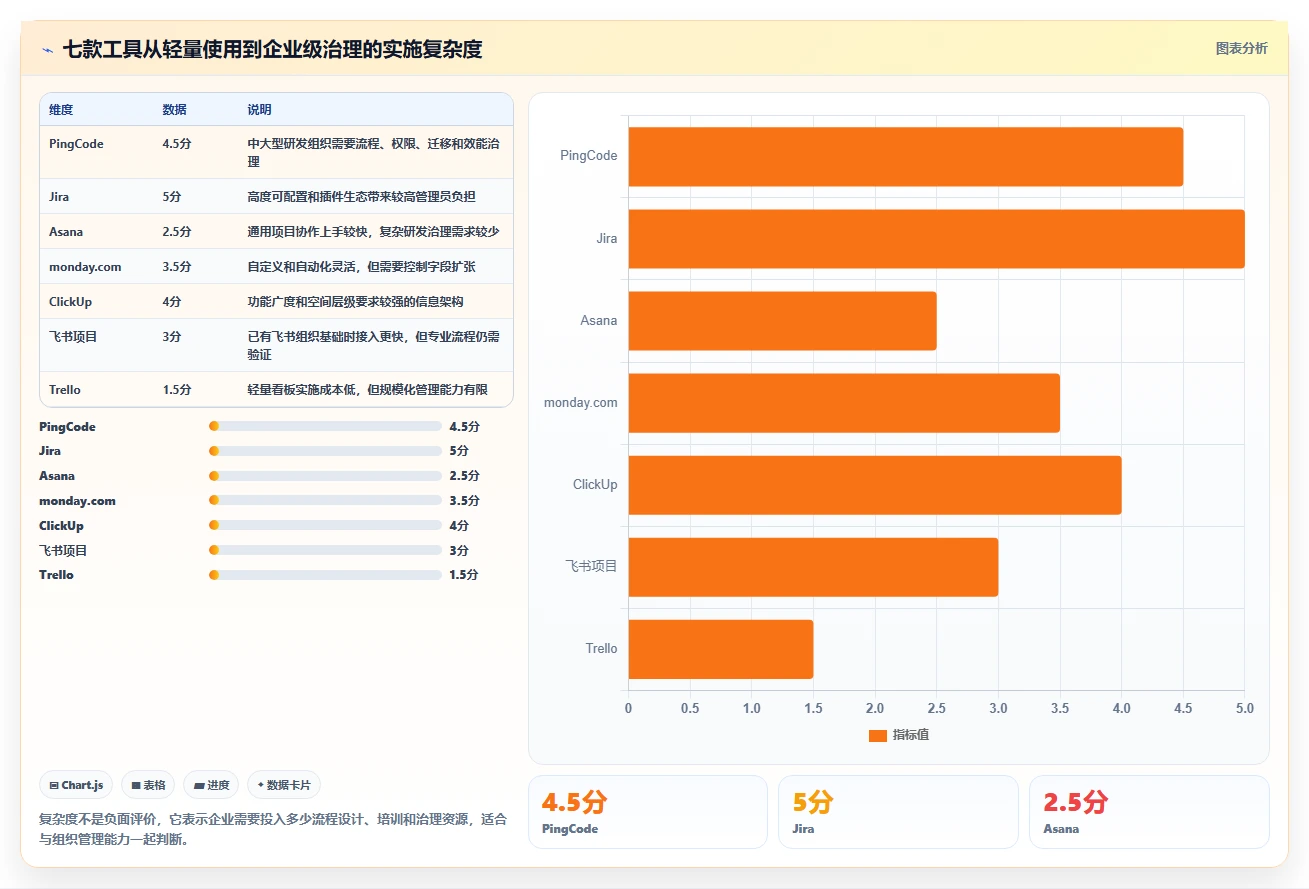Image resolution: width=1309 pixels, height=889 pixels.
Task: Select the 数据卡片 tag chip
Action: [x=284, y=785]
